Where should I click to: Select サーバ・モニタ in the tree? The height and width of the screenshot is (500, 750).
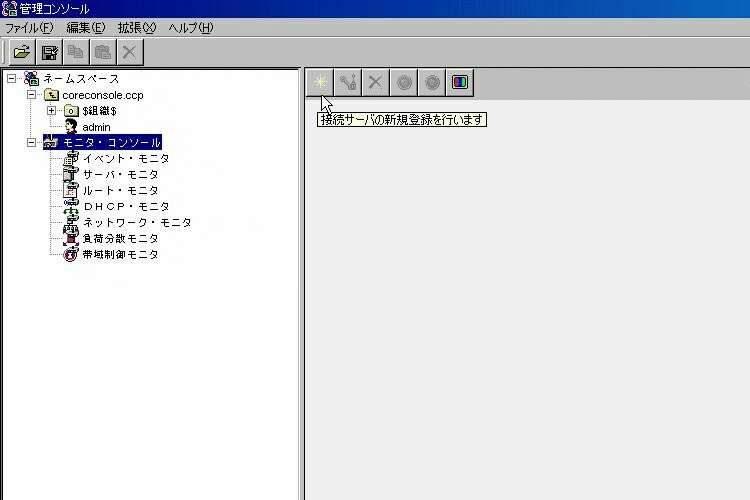(x=121, y=175)
